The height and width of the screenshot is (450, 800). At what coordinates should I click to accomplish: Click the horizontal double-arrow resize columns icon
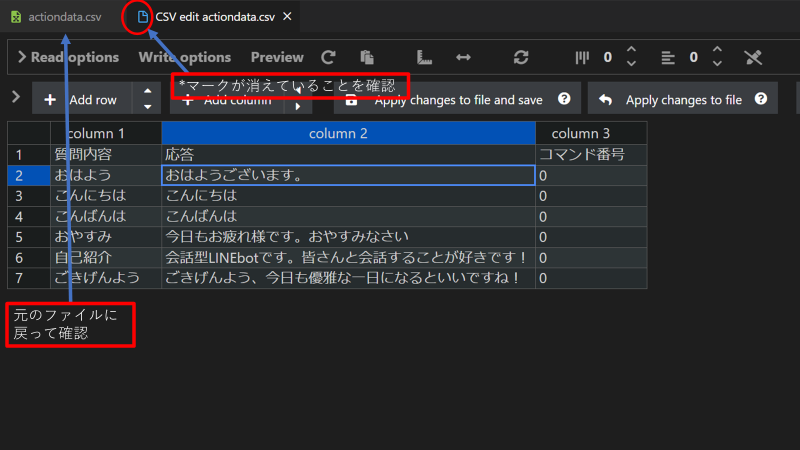(x=463, y=57)
